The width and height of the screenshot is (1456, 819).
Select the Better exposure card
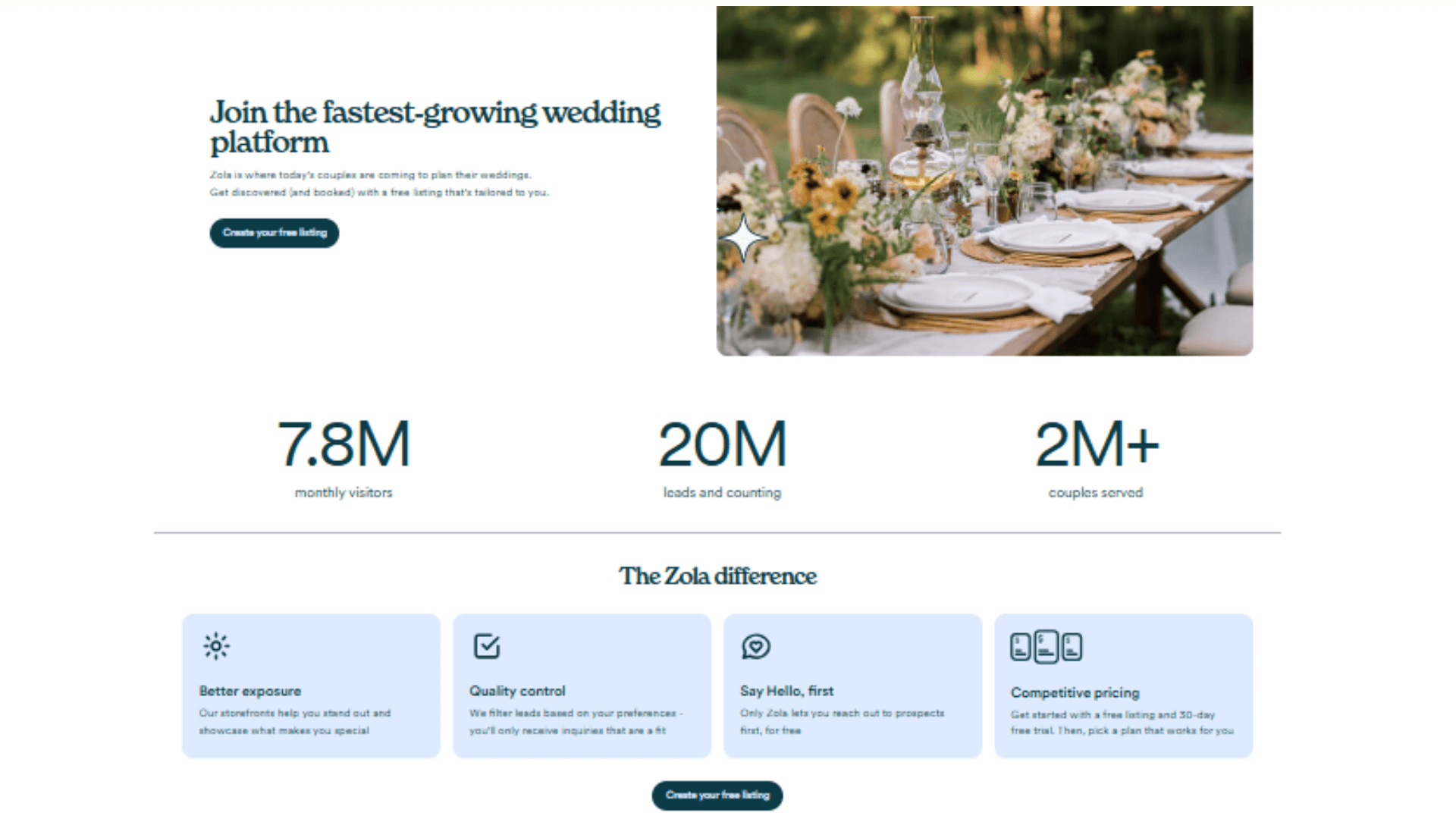click(x=311, y=686)
